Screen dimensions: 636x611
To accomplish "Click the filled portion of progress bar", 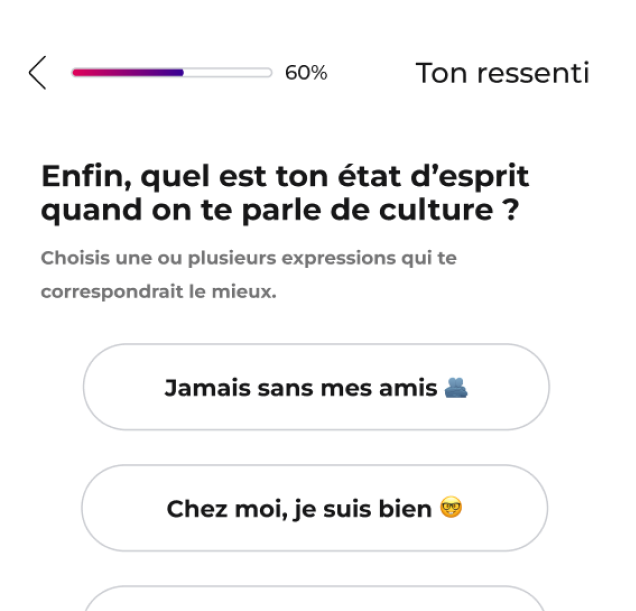I will click(x=127, y=73).
